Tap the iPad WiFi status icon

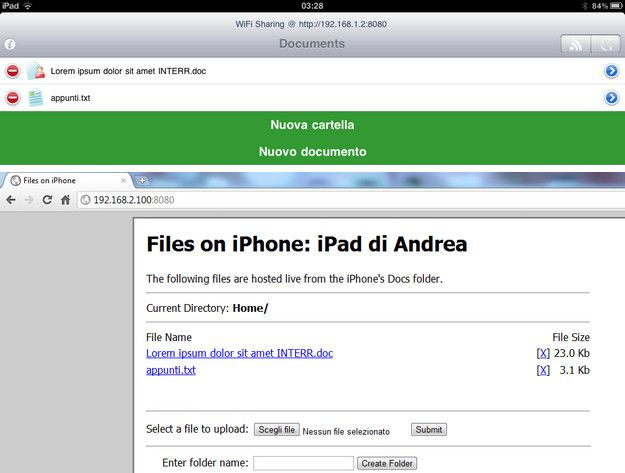point(28,6)
